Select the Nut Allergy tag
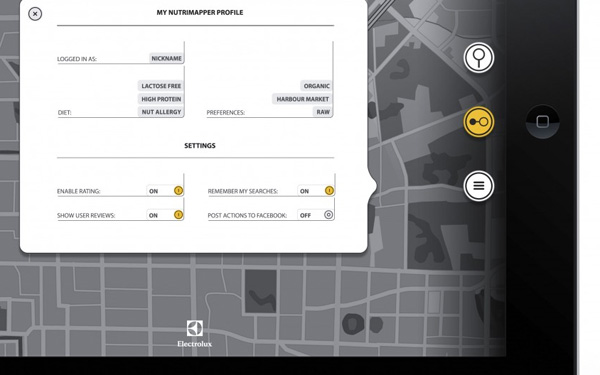 pyautogui.click(x=161, y=112)
